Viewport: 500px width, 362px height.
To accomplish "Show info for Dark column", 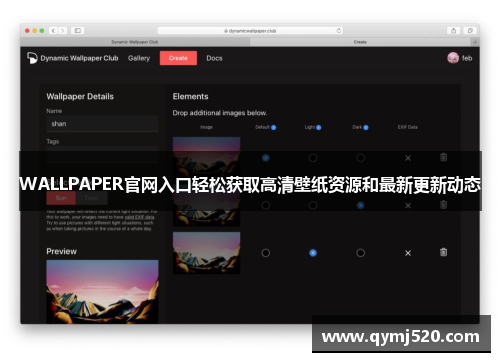I will [366, 127].
